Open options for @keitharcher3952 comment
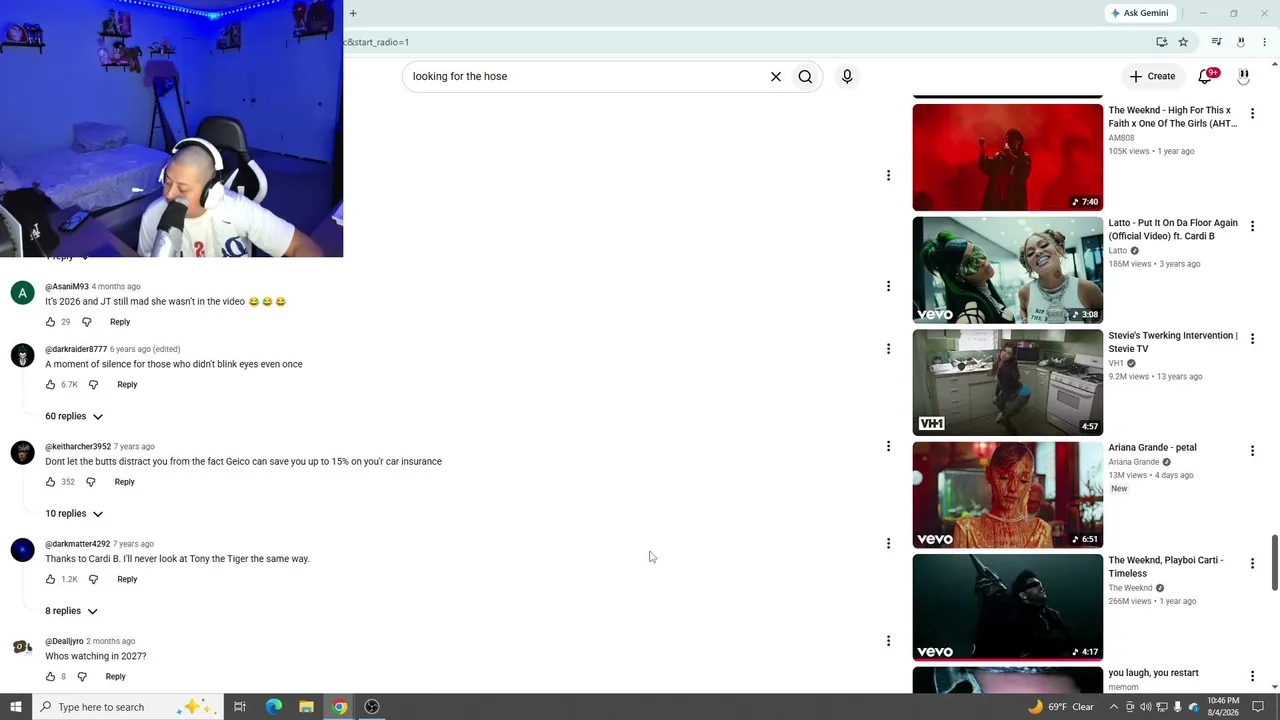Viewport: 1280px width, 720px height. pyautogui.click(x=888, y=446)
